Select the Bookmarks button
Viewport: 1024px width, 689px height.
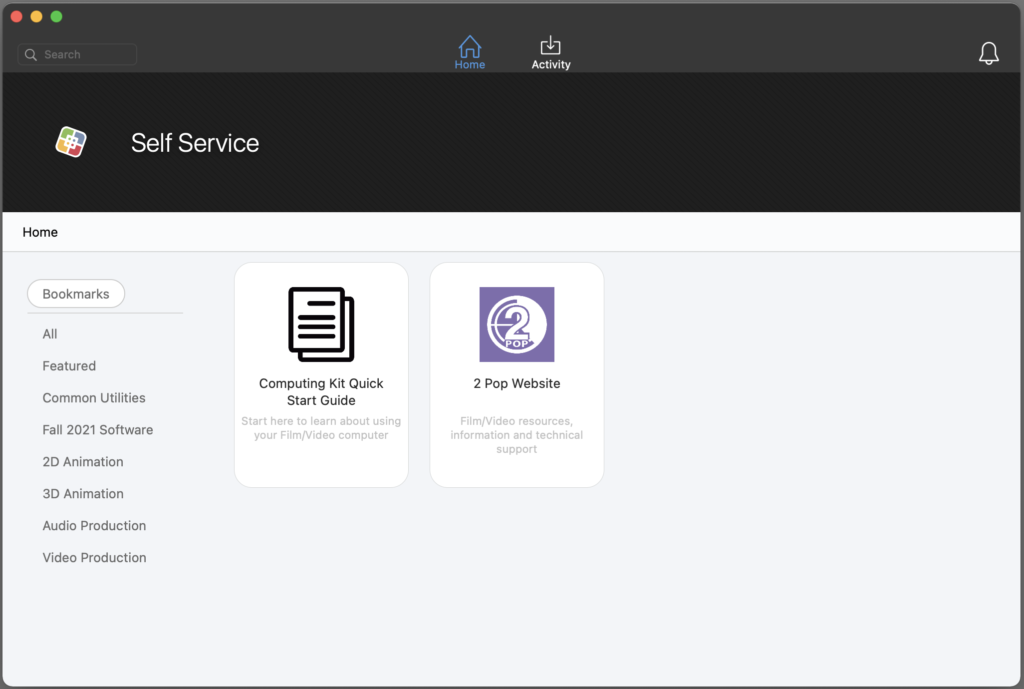tap(76, 294)
